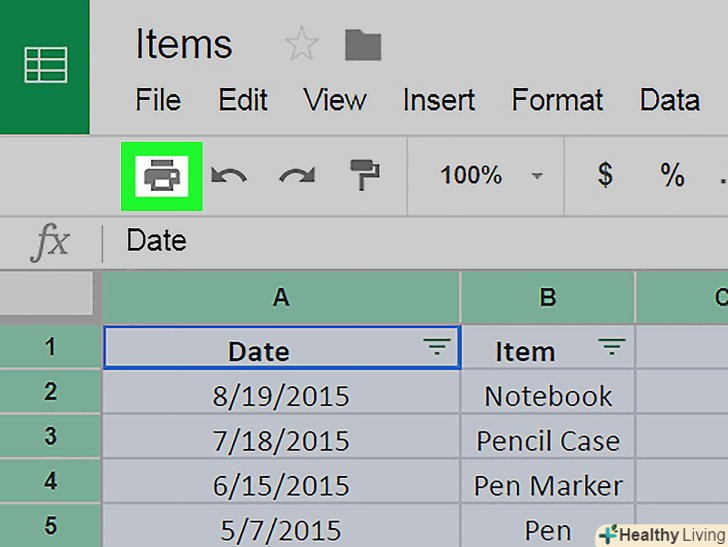This screenshot has width=728, height=547.
Task: Open the Insert menu
Action: (439, 100)
